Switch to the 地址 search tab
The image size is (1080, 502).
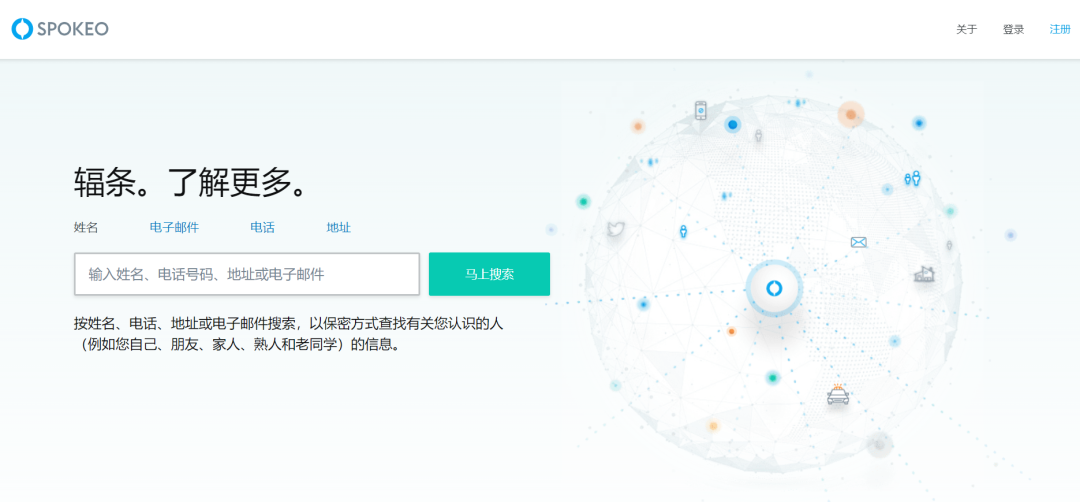coord(339,227)
